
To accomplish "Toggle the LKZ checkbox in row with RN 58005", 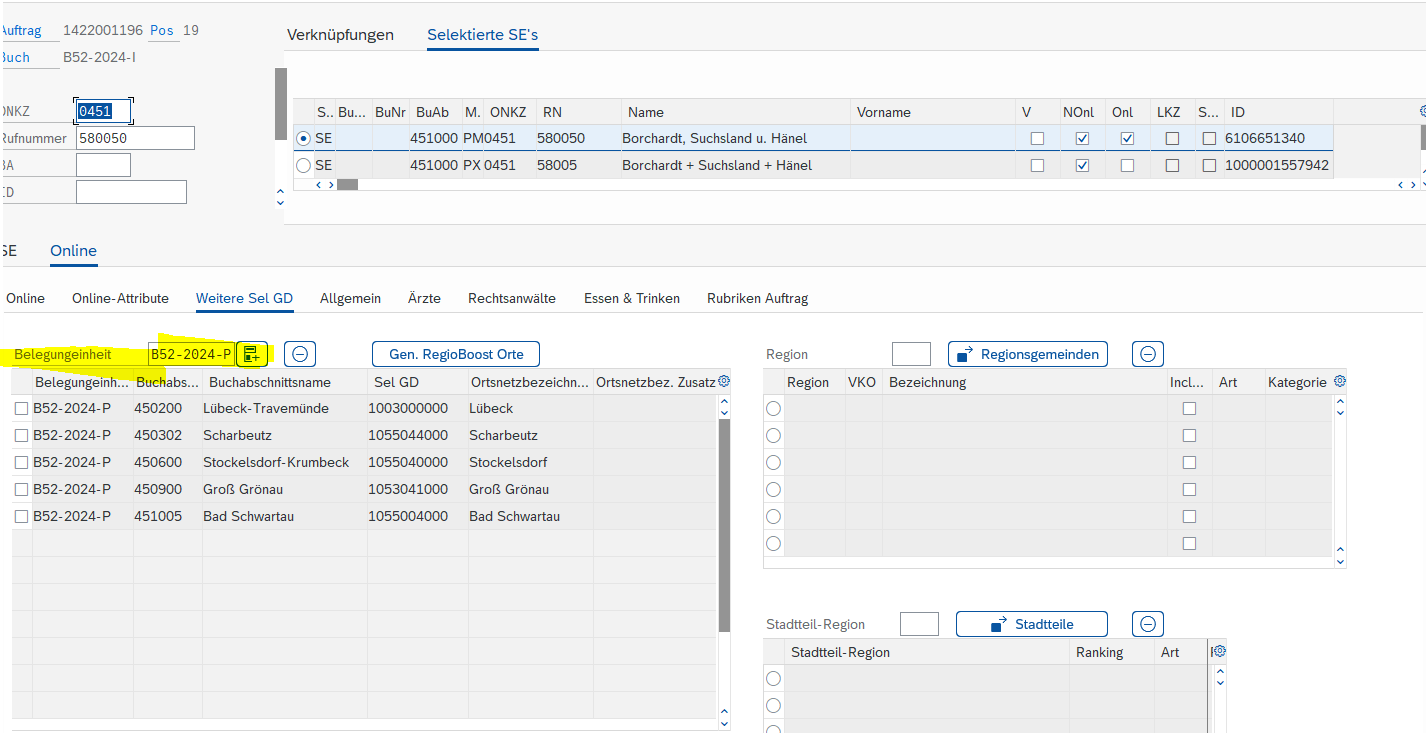I will [1172, 165].
